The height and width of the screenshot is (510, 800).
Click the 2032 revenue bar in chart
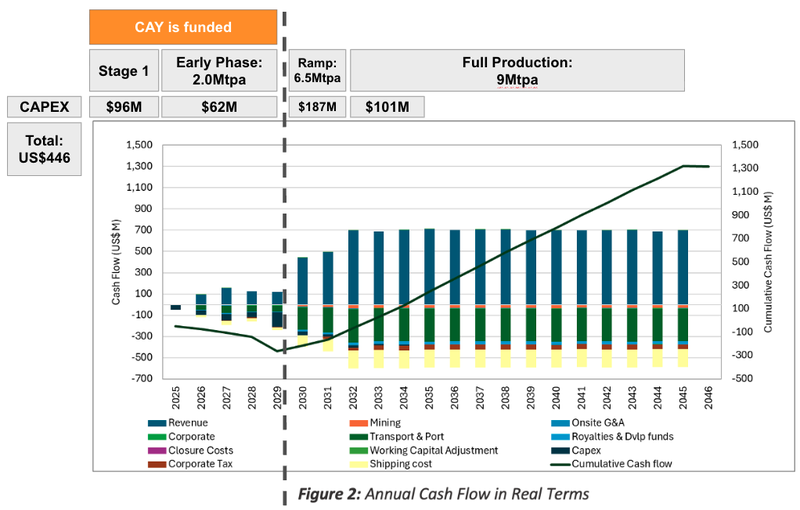[353, 267]
